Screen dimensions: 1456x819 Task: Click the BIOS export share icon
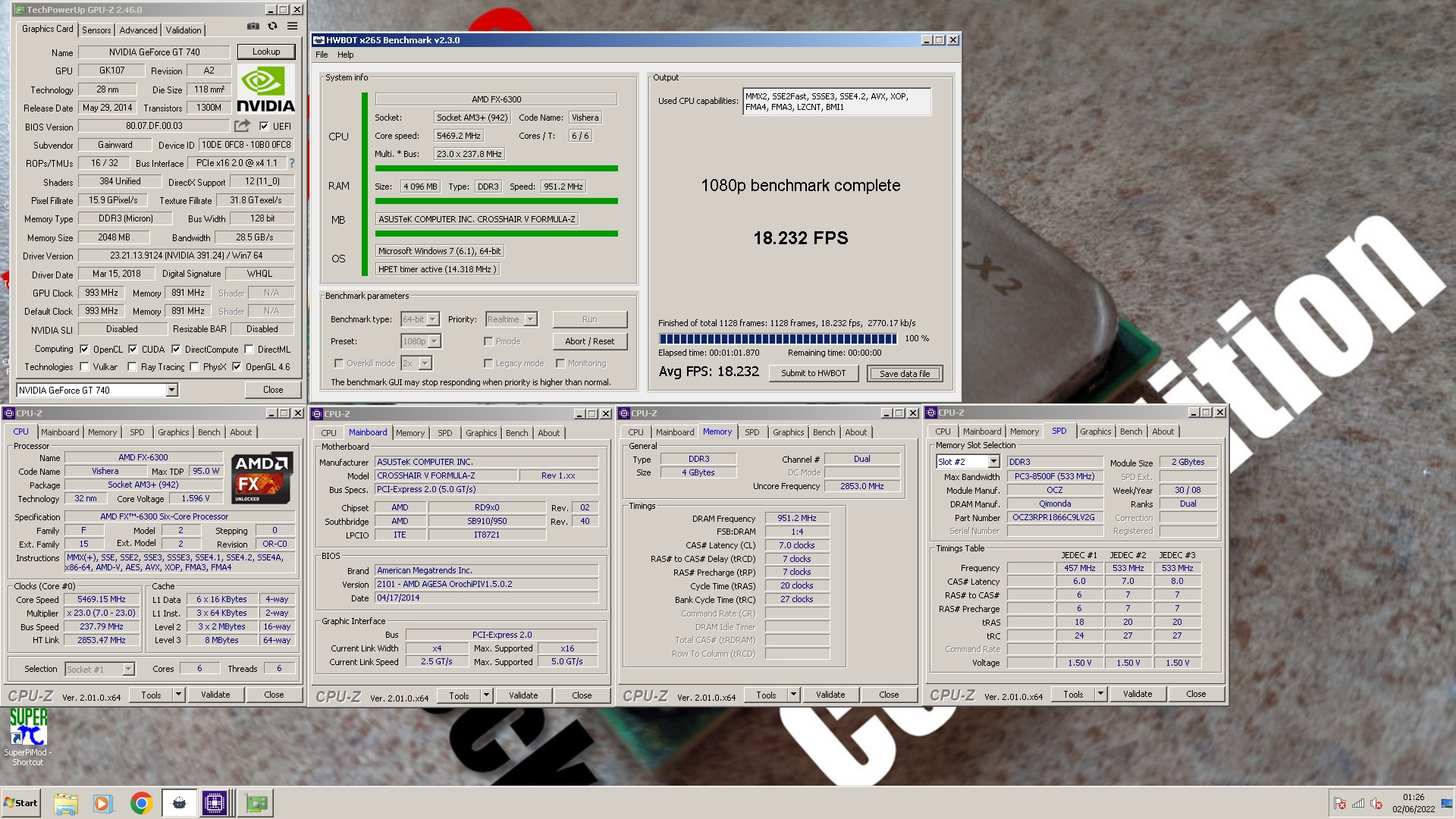[x=242, y=126]
